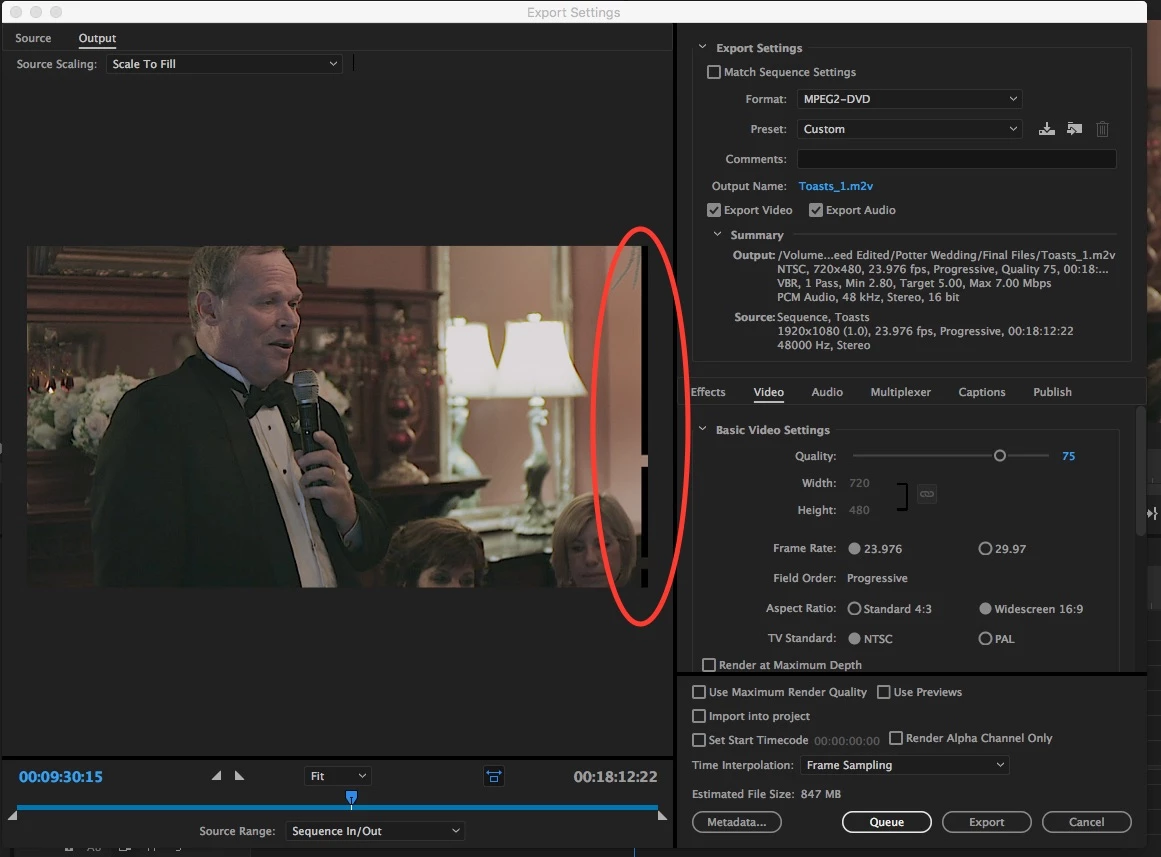Click the Save Preset icon
This screenshot has height=857, width=1161.
point(1046,129)
